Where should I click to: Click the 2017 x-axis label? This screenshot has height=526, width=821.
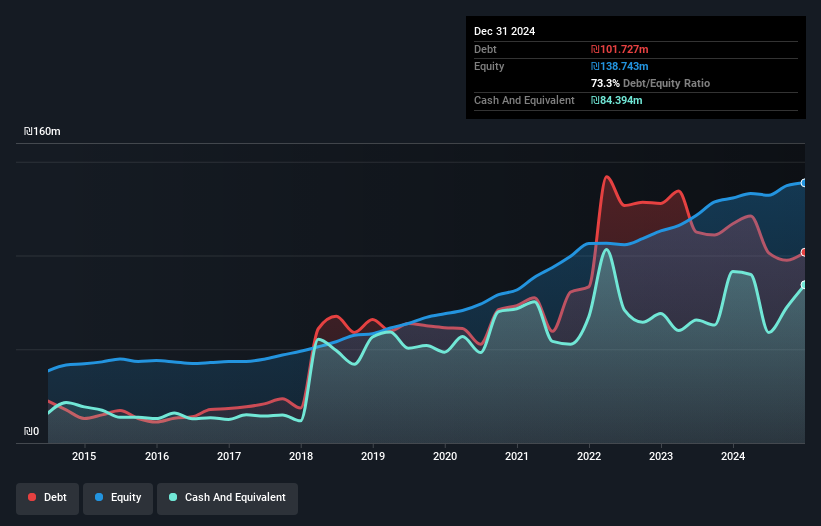229,456
